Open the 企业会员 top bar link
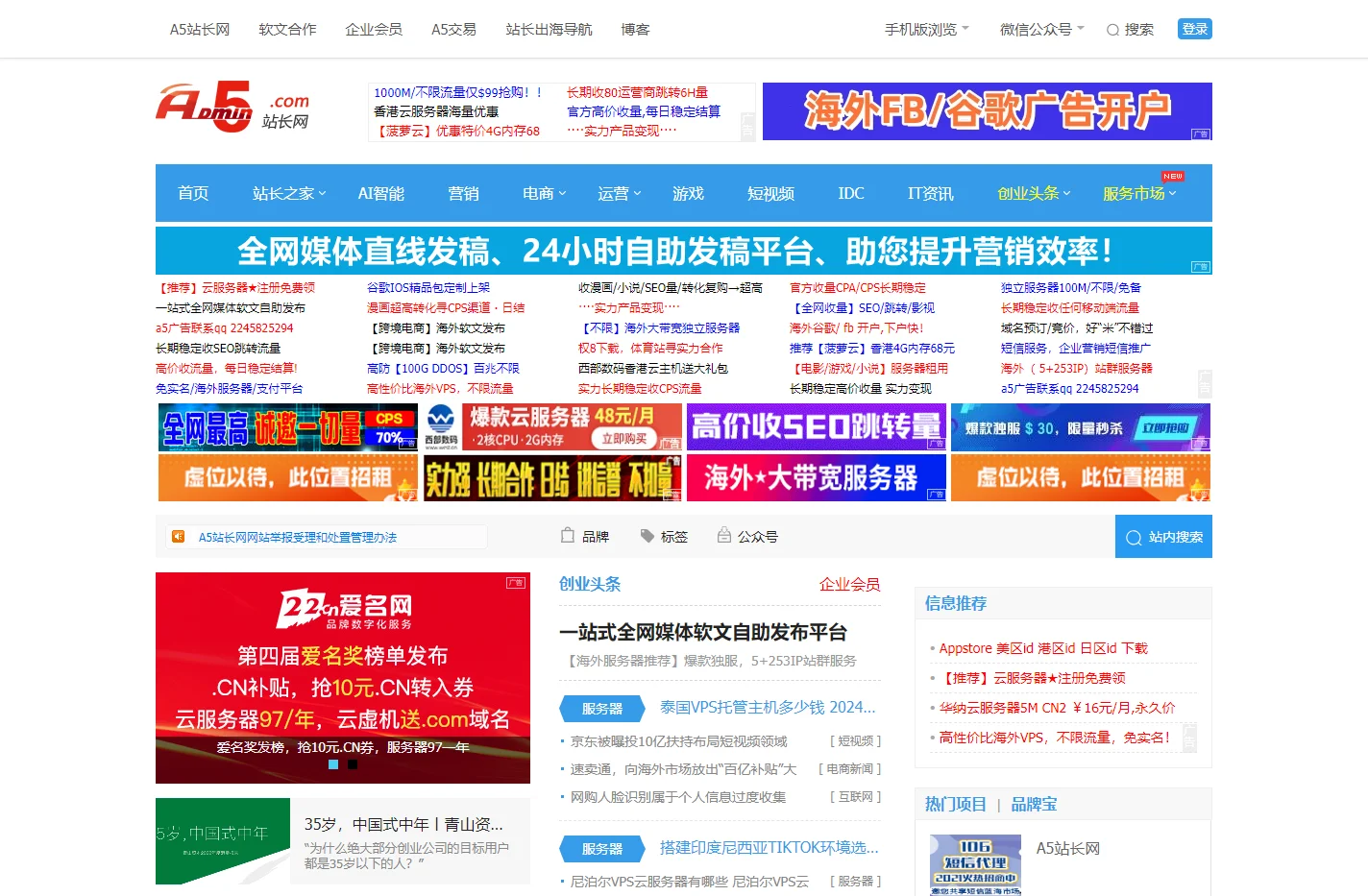The width and height of the screenshot is (1368, 896). [374, 30]
